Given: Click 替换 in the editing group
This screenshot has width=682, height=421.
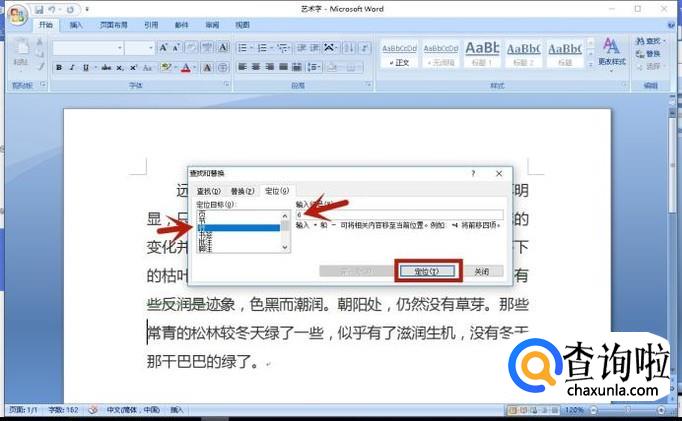Looking at the screenshot, I should pos(649,54).
